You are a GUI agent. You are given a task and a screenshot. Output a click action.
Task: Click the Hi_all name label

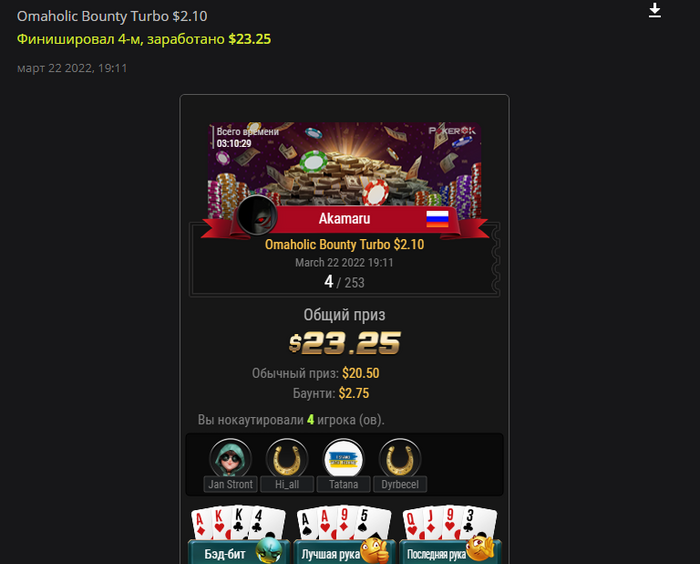tap(287, 484)
